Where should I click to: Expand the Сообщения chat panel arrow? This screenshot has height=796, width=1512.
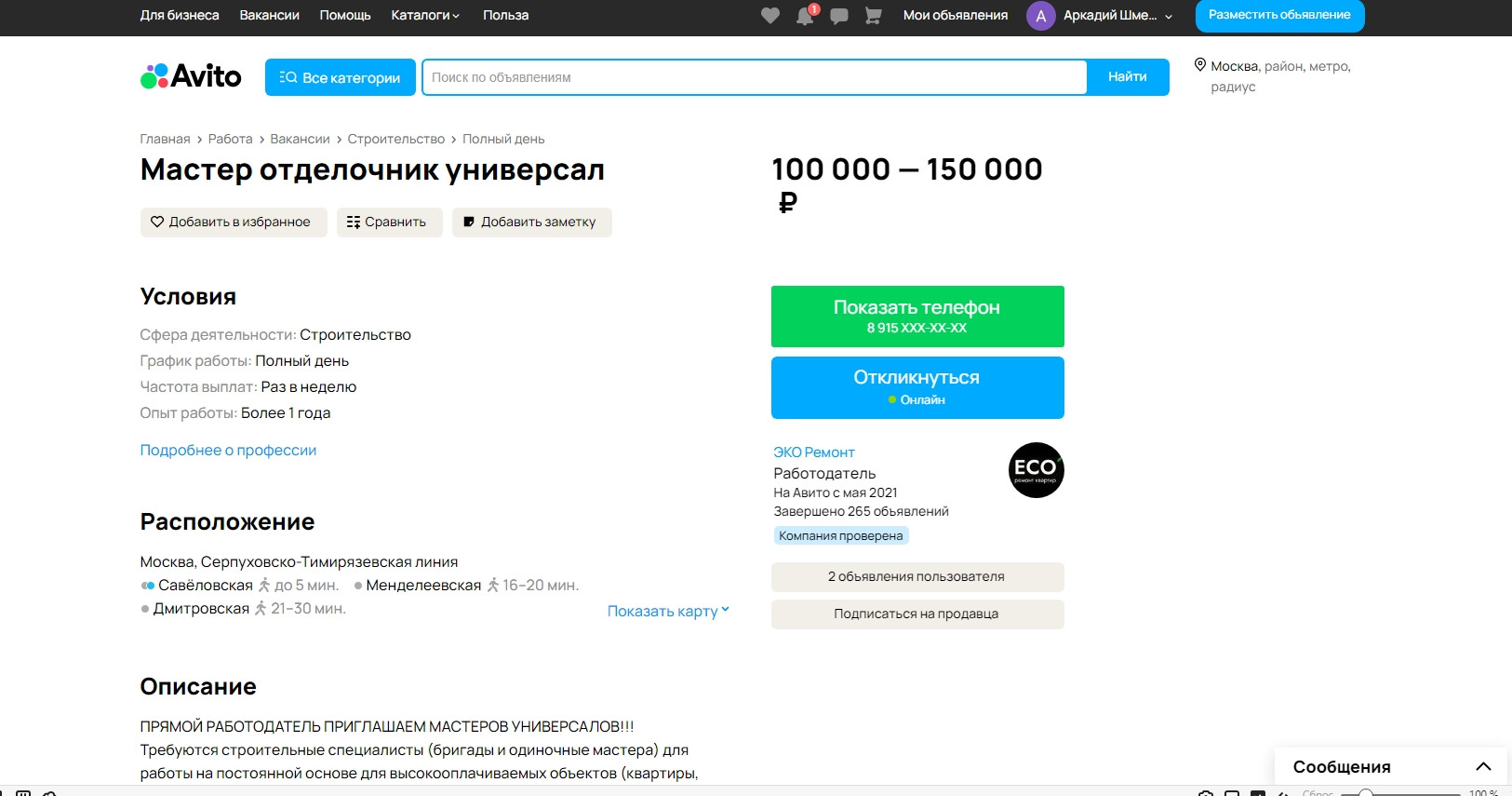[x=1483, y=767]
